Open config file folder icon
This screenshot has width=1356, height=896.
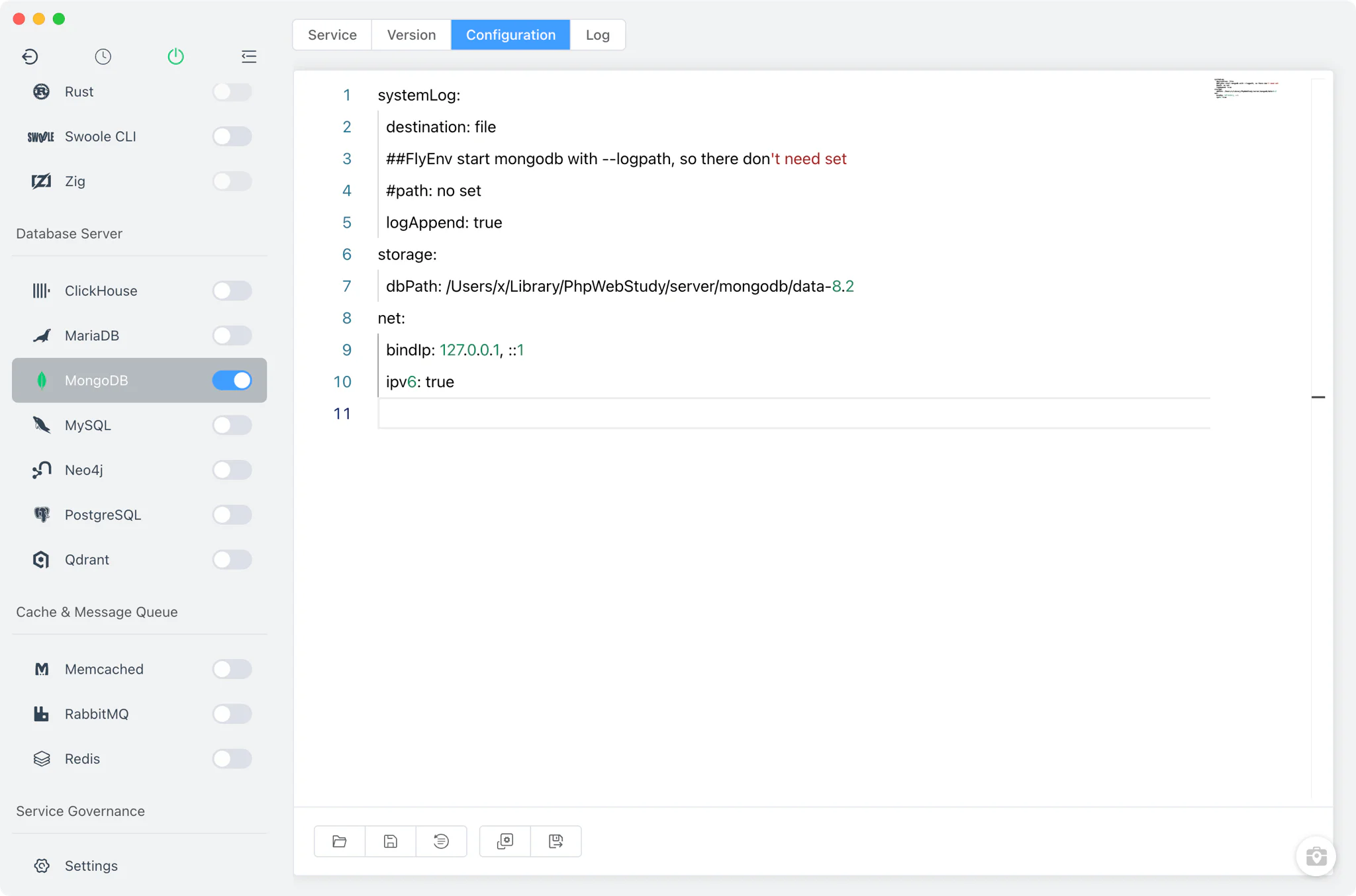[340, 841]
